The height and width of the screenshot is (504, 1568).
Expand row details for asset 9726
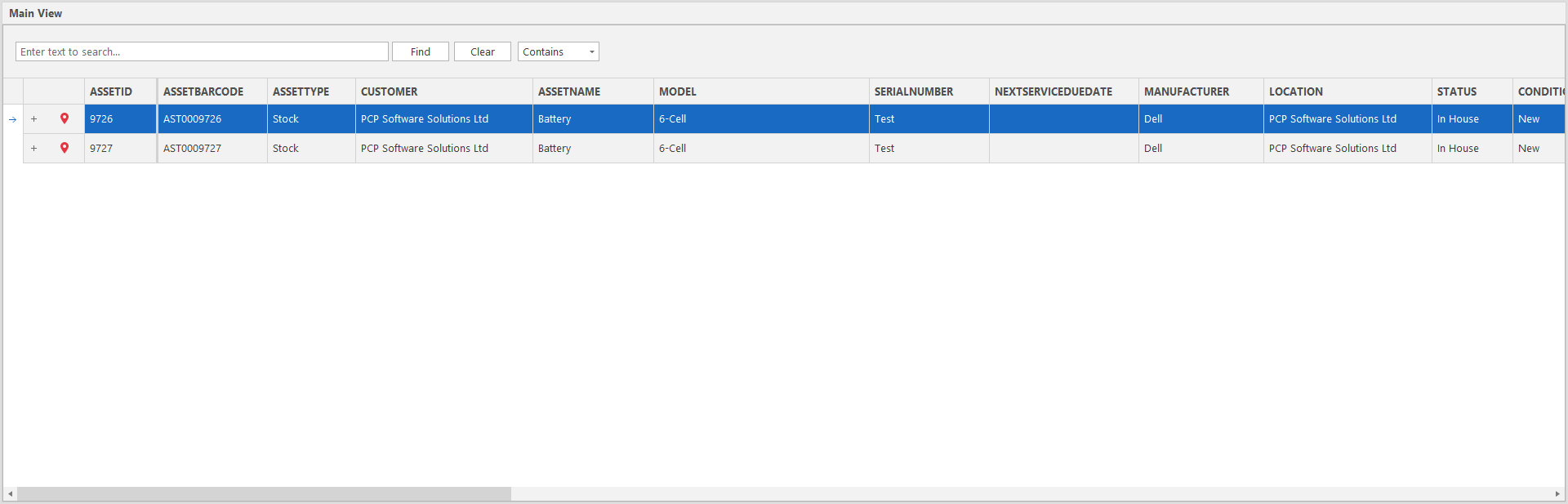click(33, 118)
